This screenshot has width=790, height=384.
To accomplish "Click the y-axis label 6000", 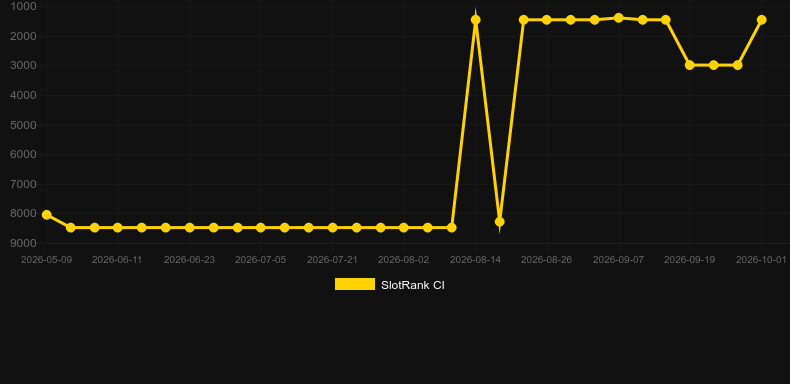I will tap(23, 154).
